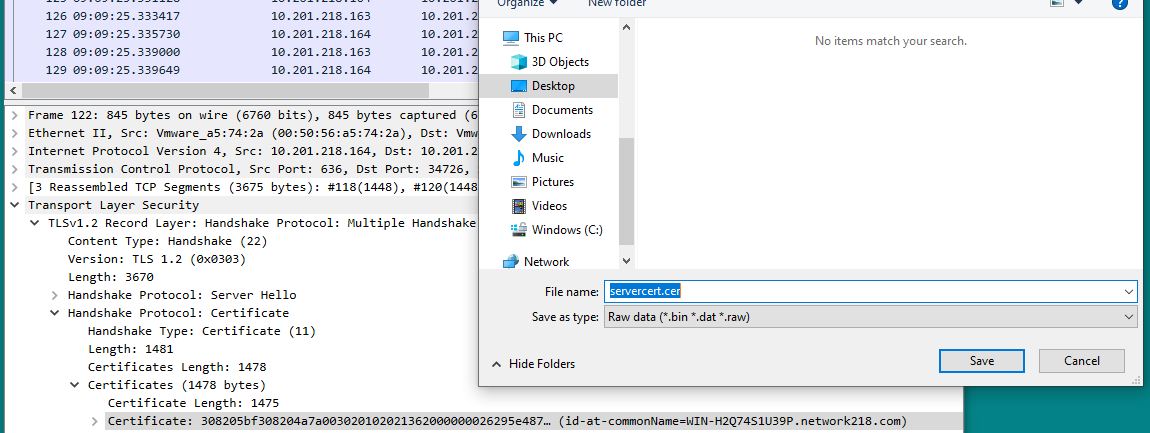Click the Documents page icon
This screenshot has width=1150, height=433.
tap(519, 110)
